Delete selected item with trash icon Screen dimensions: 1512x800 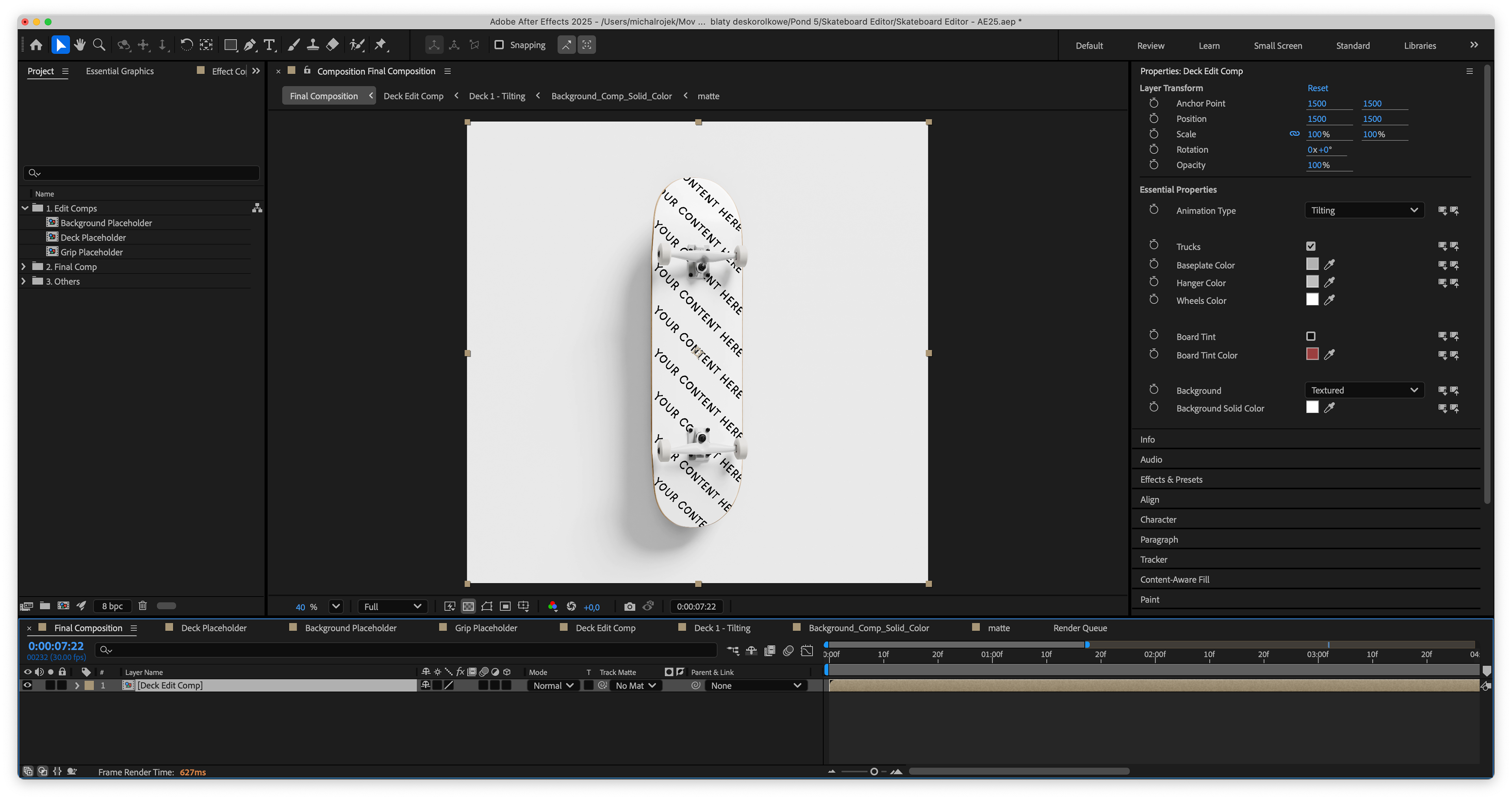pos(143,605)
